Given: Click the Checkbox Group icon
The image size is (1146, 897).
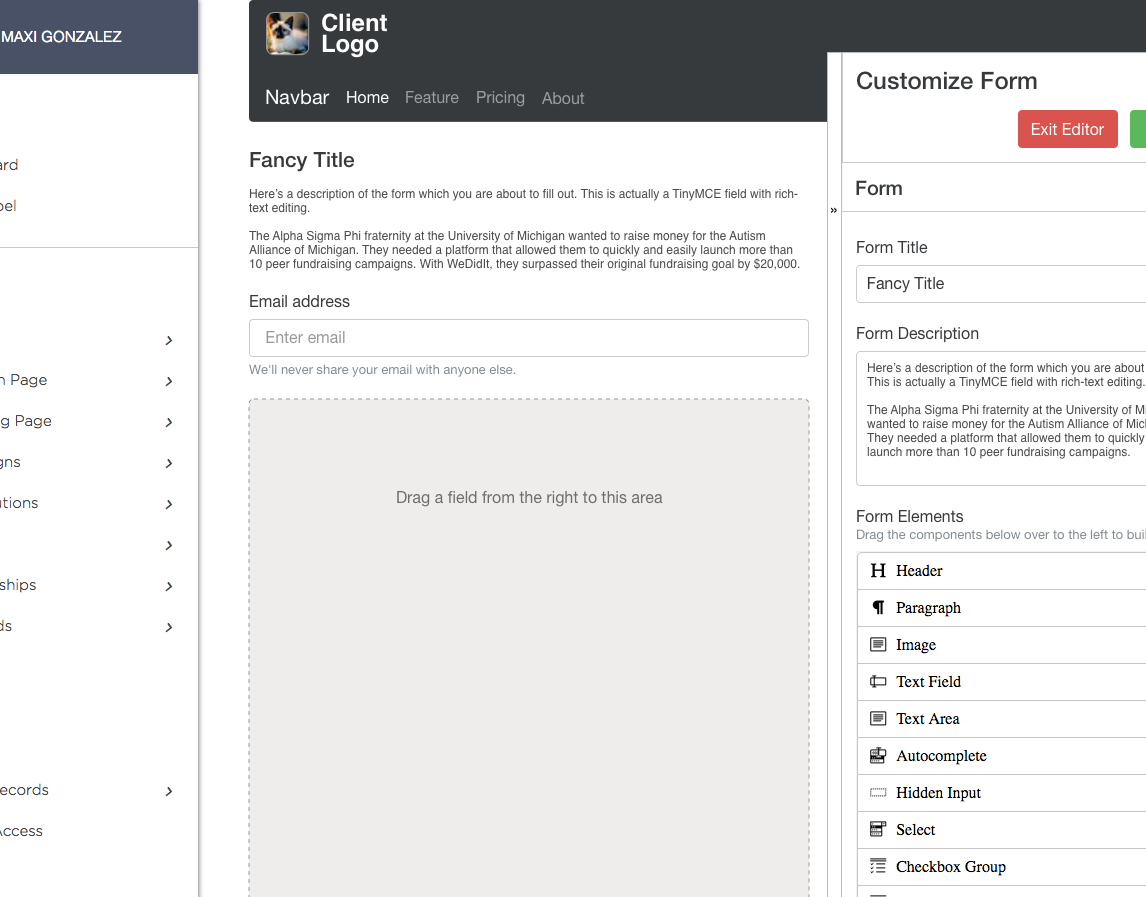Looking at the screenshot, I should [x=878, y=866].
